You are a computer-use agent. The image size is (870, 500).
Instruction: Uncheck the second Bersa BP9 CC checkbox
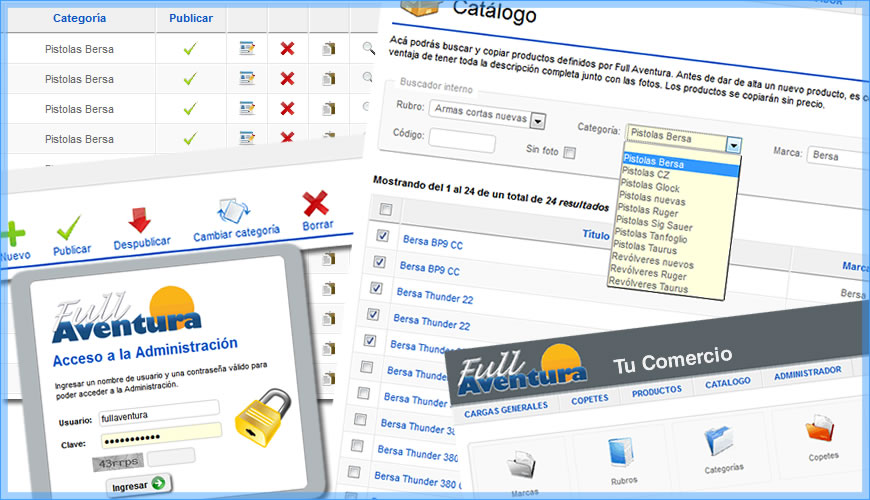(380, 261)
